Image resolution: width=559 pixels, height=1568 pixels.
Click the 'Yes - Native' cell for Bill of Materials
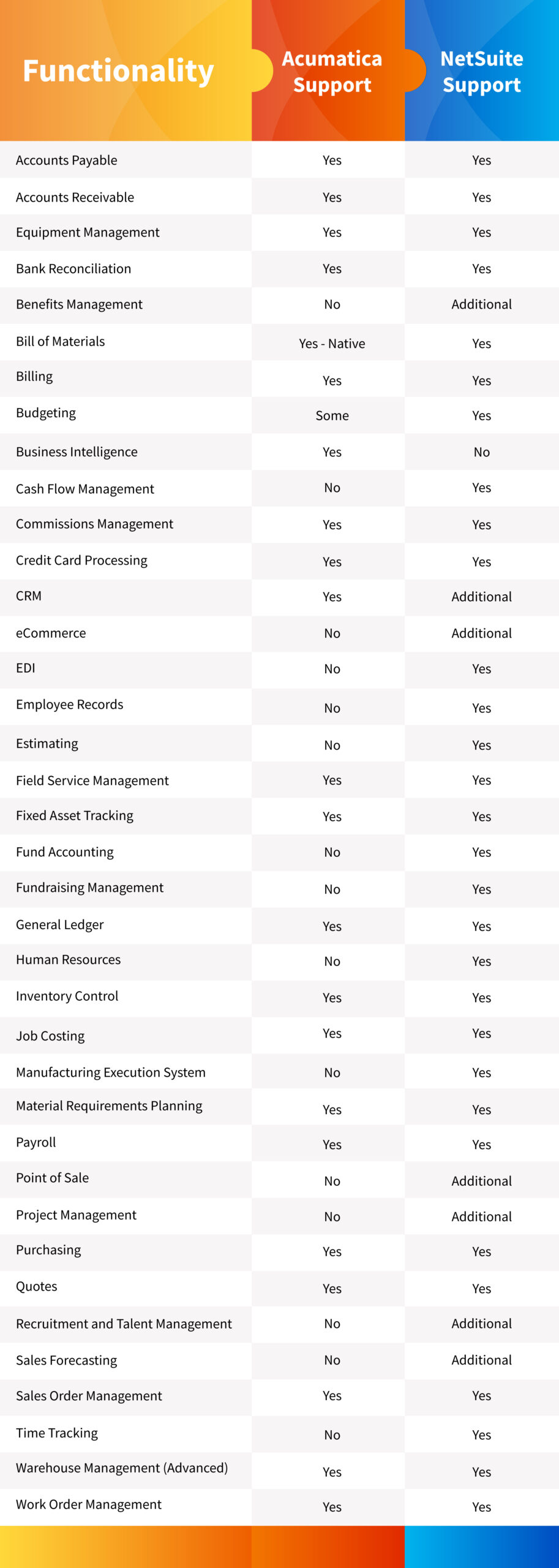pyautogui.click(x=332, y=344)
